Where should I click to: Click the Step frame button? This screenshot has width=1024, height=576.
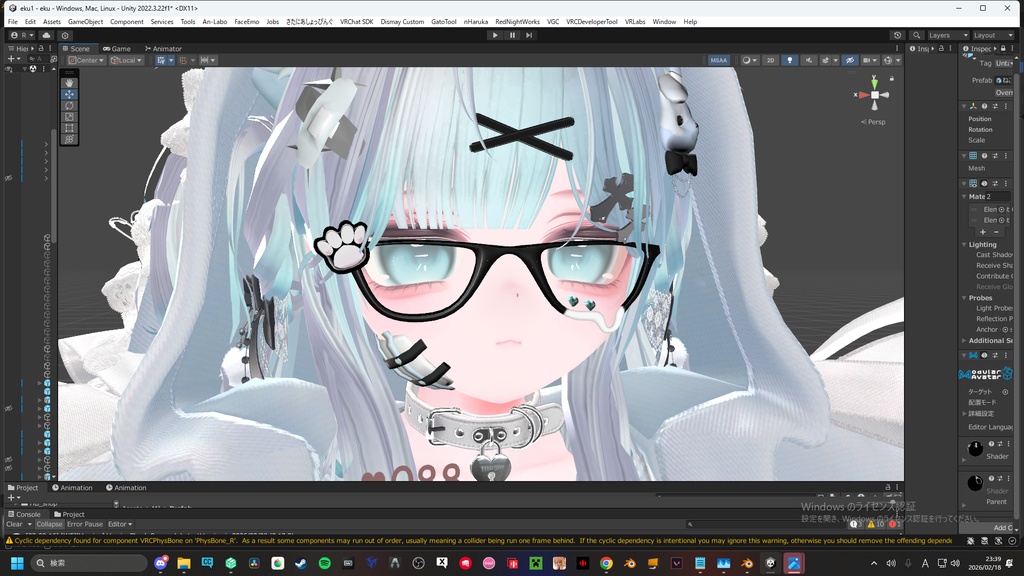[529, 36]
